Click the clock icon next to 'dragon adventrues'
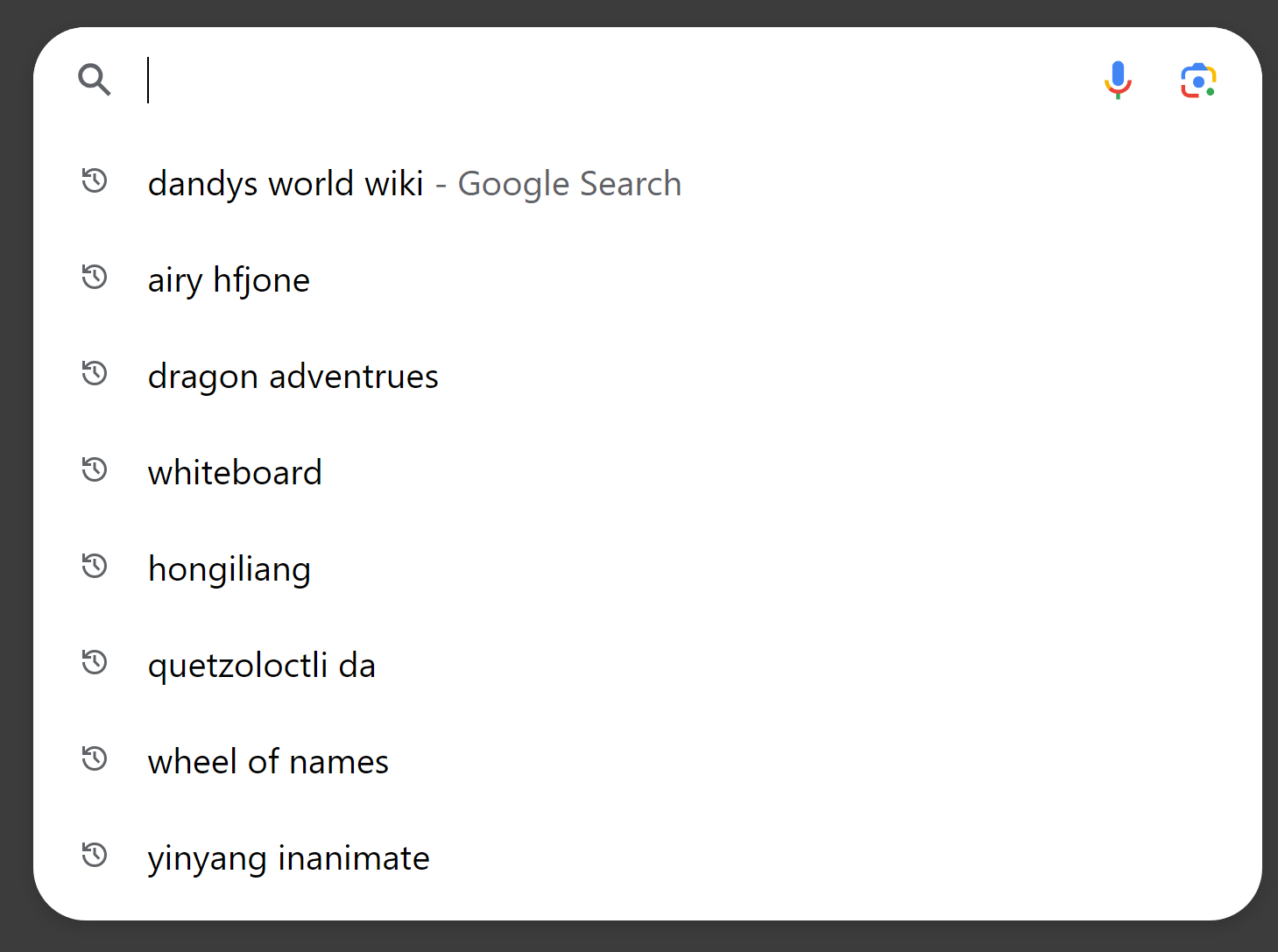 [95, 374]
